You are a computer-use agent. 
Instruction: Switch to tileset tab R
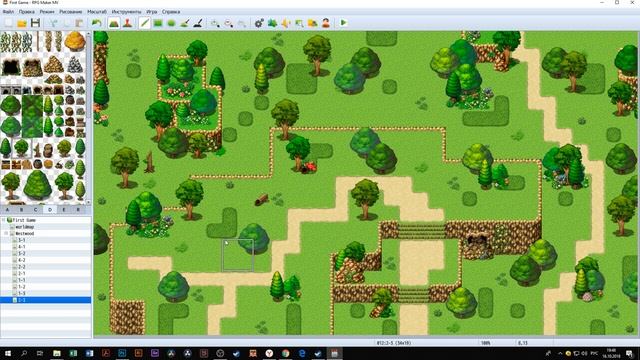(x=78, y=209)
